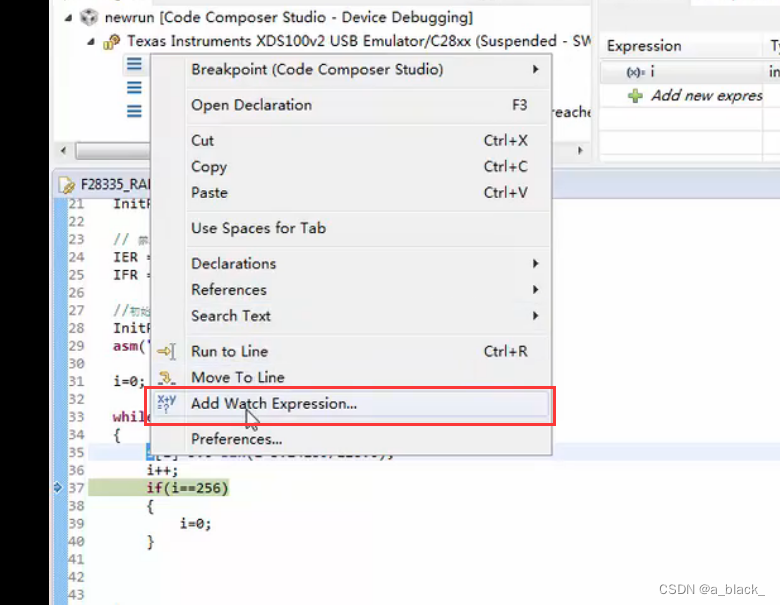Click the IFR code line 25
Viewport: 780px width, 605px height.
tap(131, 275)
